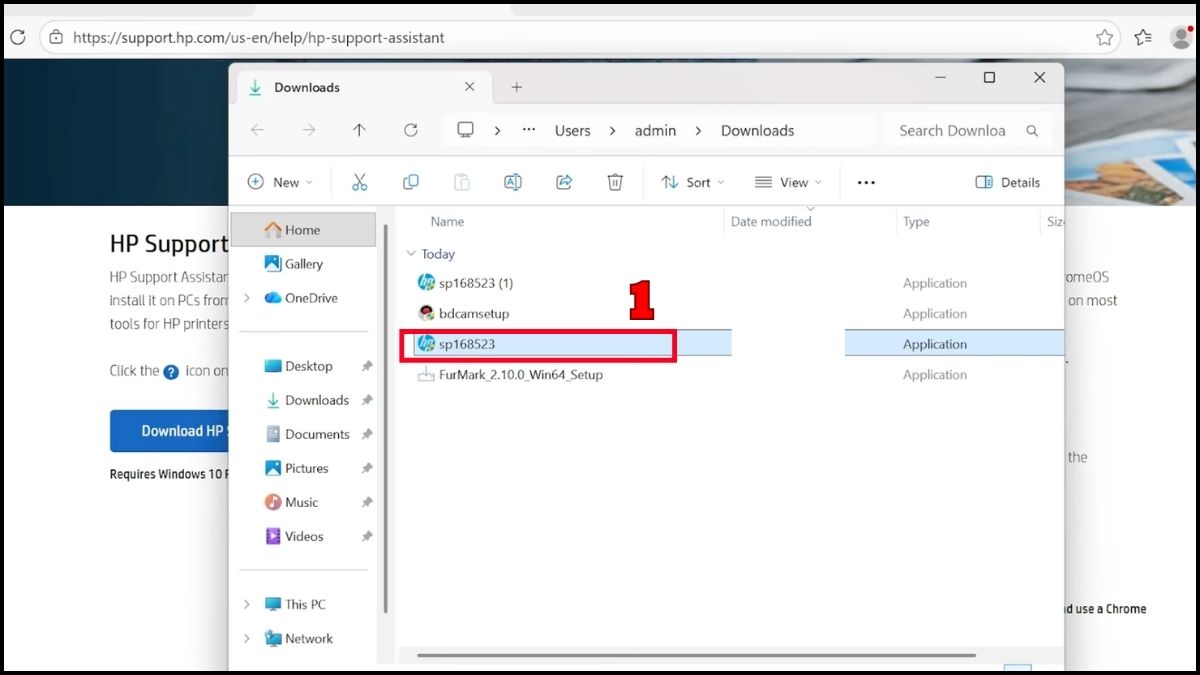Refresh the Downloads folder view
The image size is (1200, 675).
(x=410, y=130)
